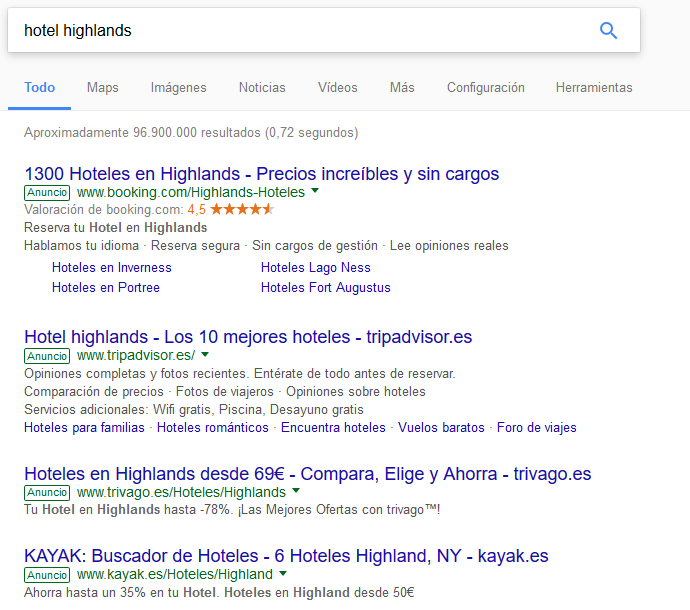Screen dimensions: 690x610
Task: Open 'Hoteles románticos' link
Action: 213,428
